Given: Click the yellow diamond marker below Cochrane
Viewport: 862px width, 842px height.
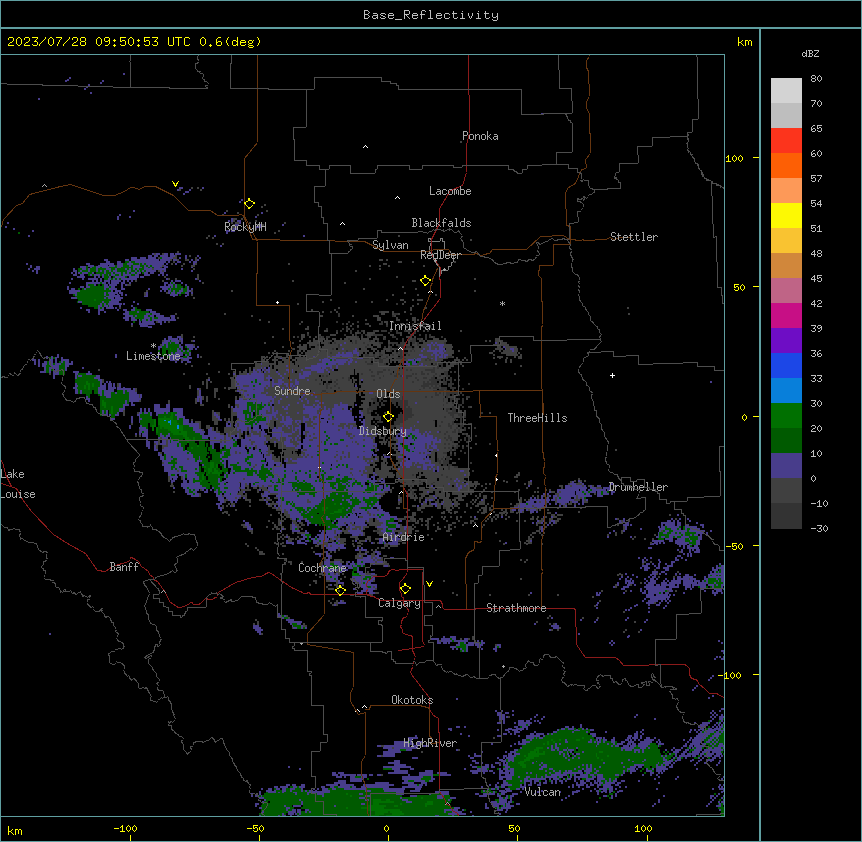Looking at the screenshot, I should [x=340, y=590].
